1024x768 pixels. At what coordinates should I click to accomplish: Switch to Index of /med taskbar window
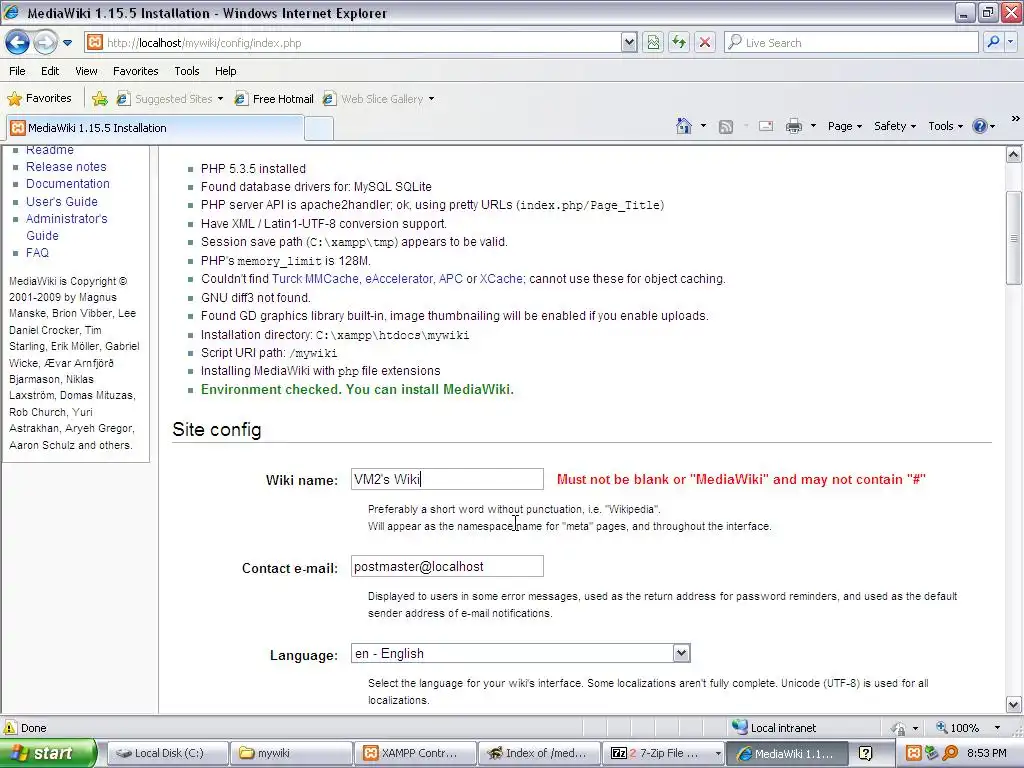pyautogui.click(x=539, y=753)
